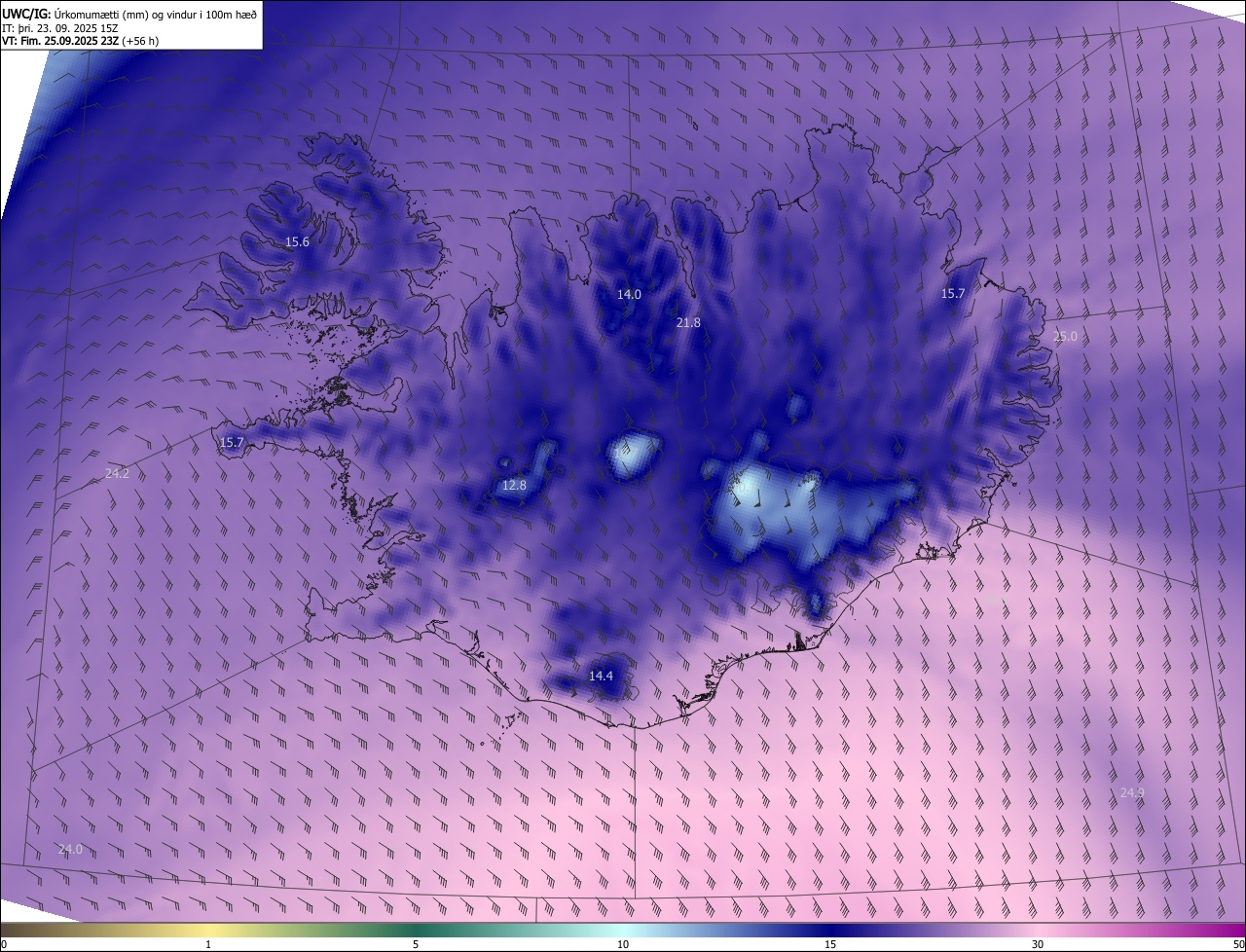Click the 15.6 value over the Westfjords

click(297, 241)
